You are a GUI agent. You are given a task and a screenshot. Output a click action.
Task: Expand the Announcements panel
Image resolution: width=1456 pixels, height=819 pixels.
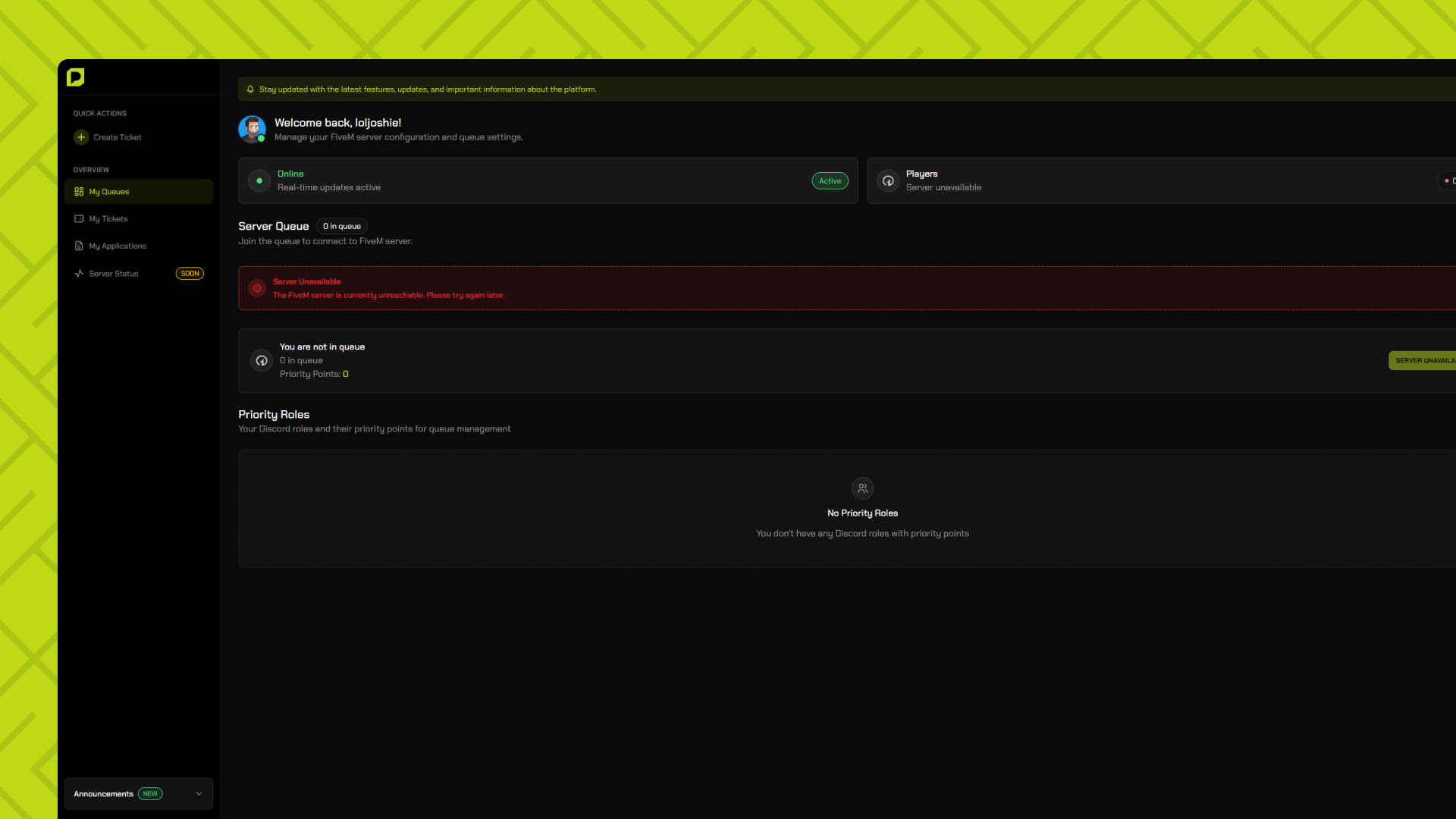[x=138, y=793]
